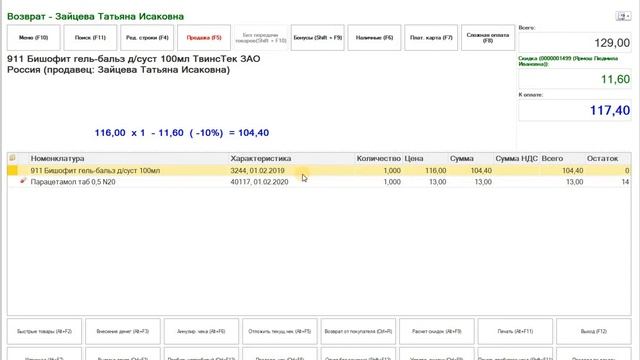The width and height of the screenshot is (640, 360).
Task: Click the table header corner icon
Action: click(x=12, y=158)
